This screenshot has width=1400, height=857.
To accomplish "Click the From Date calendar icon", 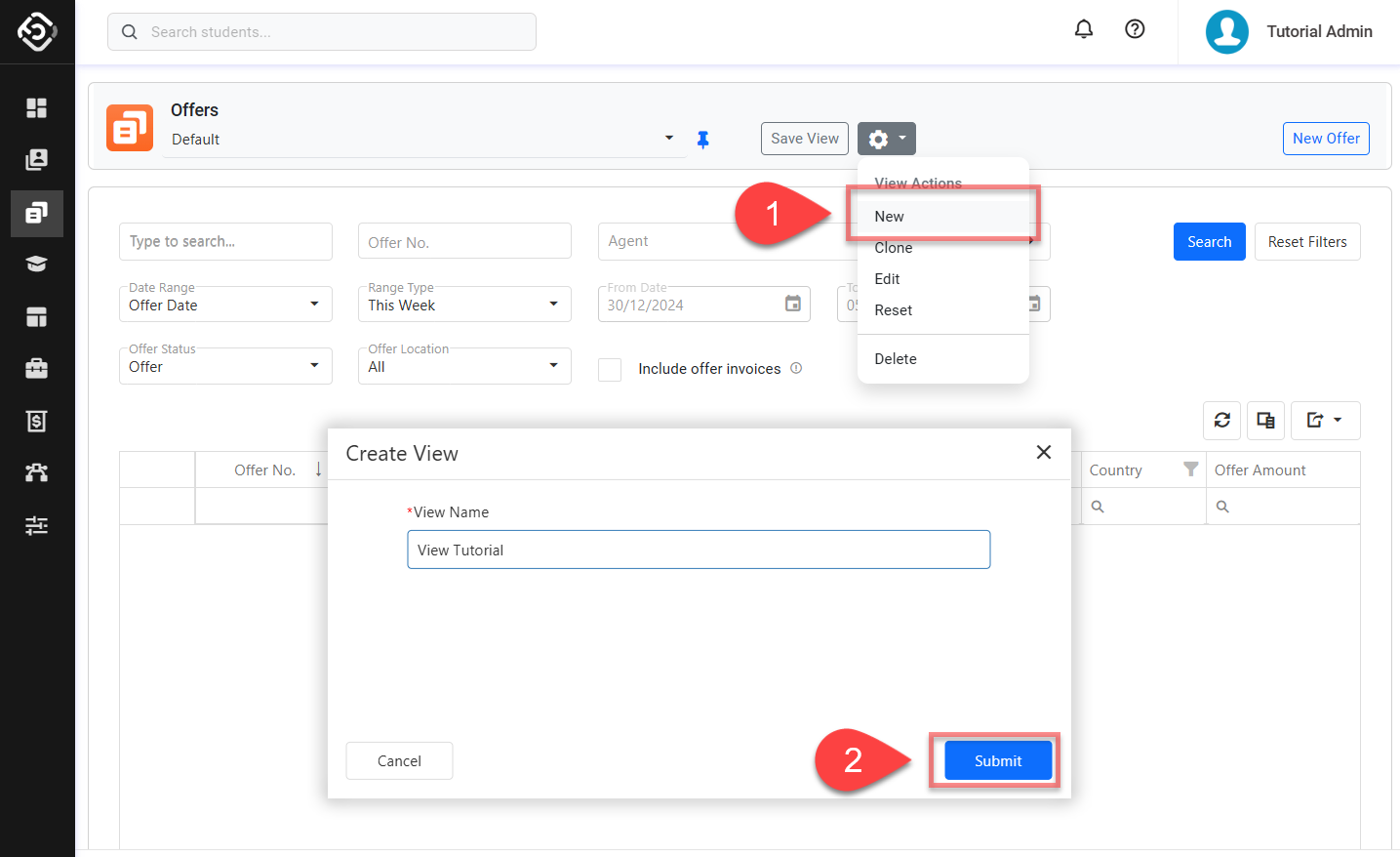I will [x=792, y=305].
